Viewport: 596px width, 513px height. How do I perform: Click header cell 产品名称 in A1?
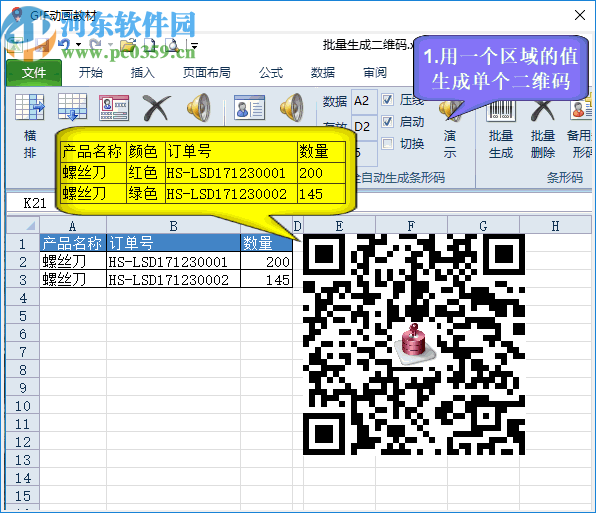click(x=73, y=243)
